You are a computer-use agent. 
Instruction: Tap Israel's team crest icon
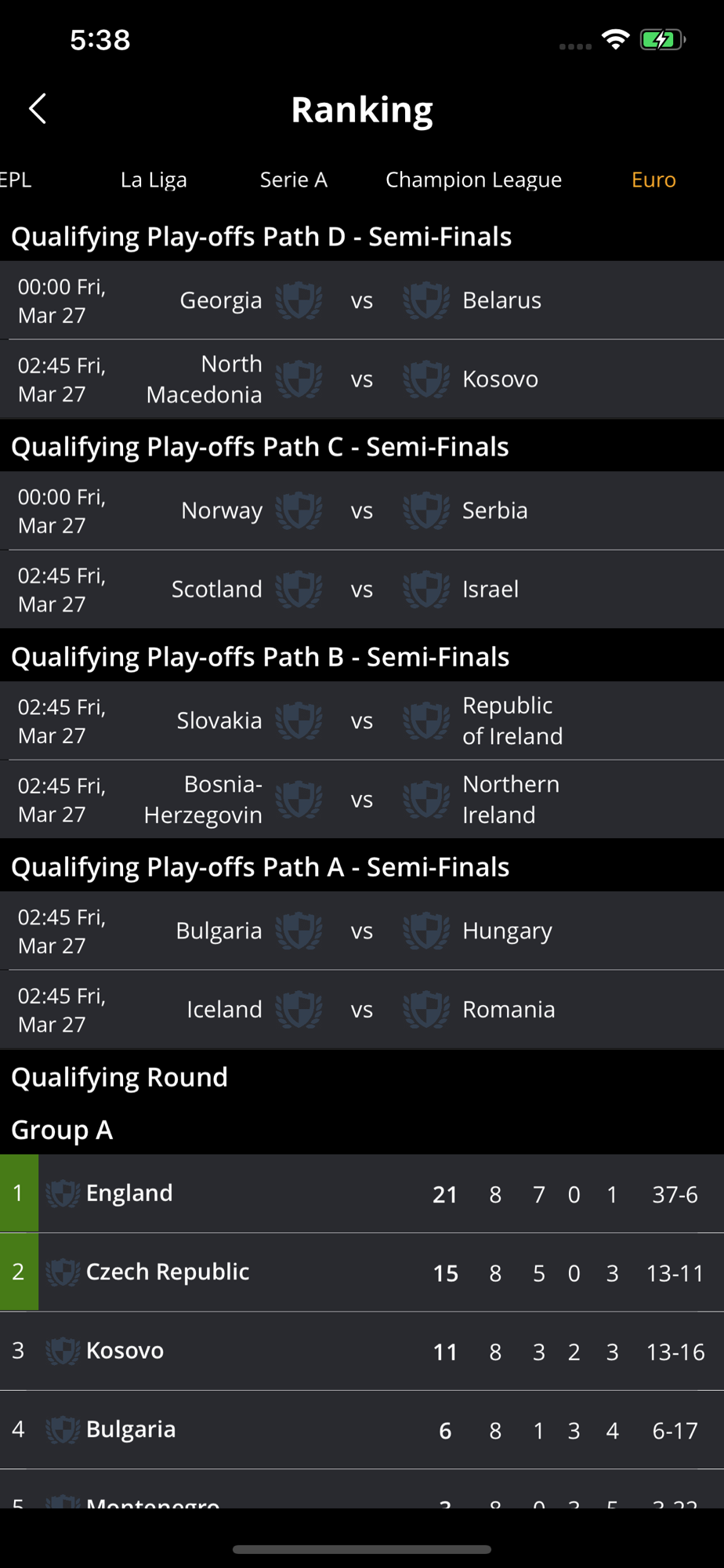(426, 589)
